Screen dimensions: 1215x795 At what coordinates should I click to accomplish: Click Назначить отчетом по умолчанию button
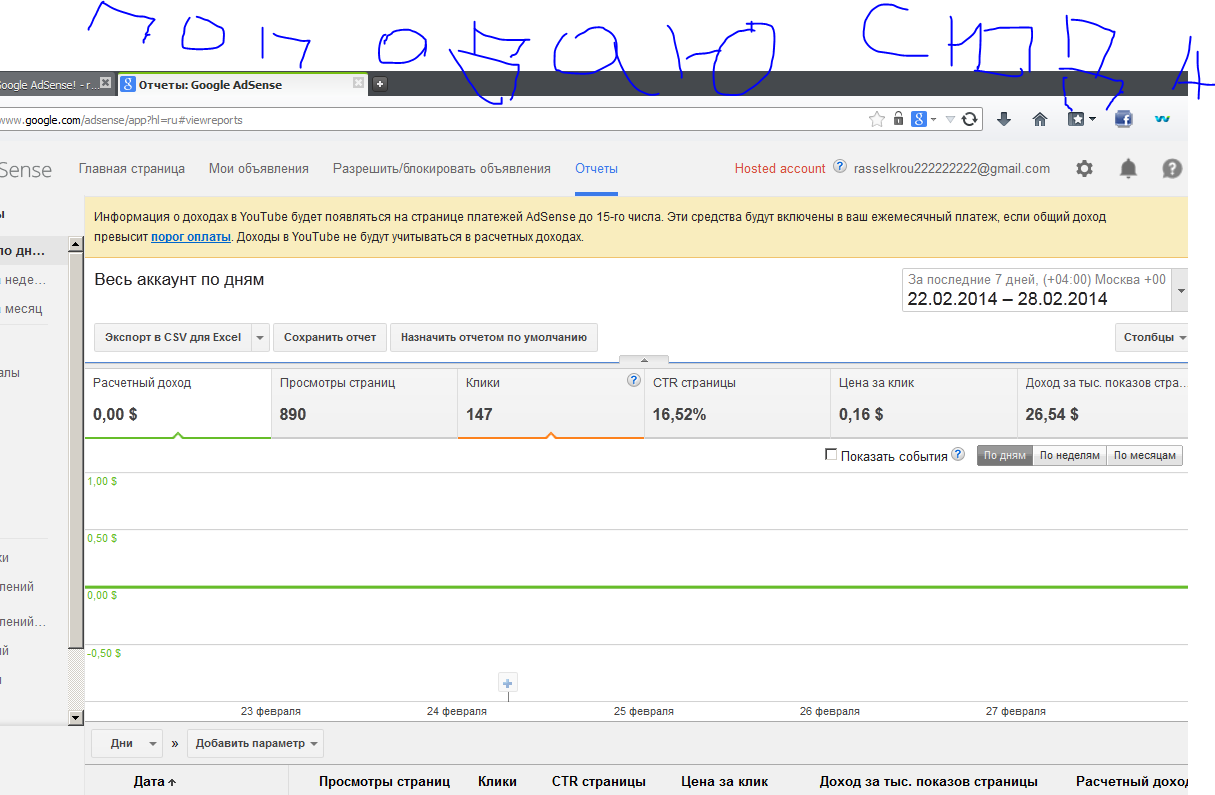[494, 337]
